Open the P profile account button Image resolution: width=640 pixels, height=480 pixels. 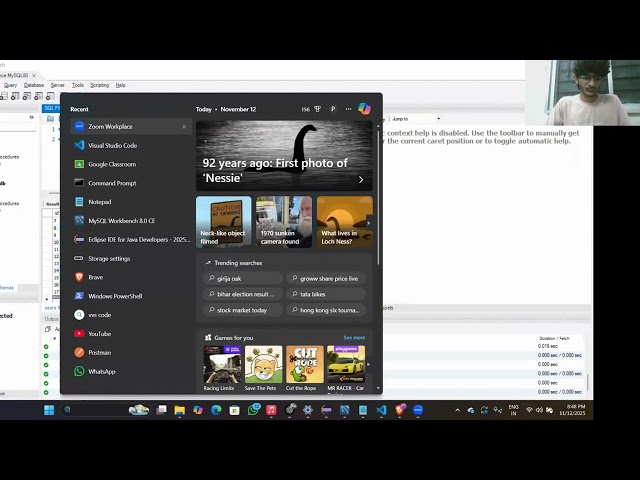click(333, 109)
